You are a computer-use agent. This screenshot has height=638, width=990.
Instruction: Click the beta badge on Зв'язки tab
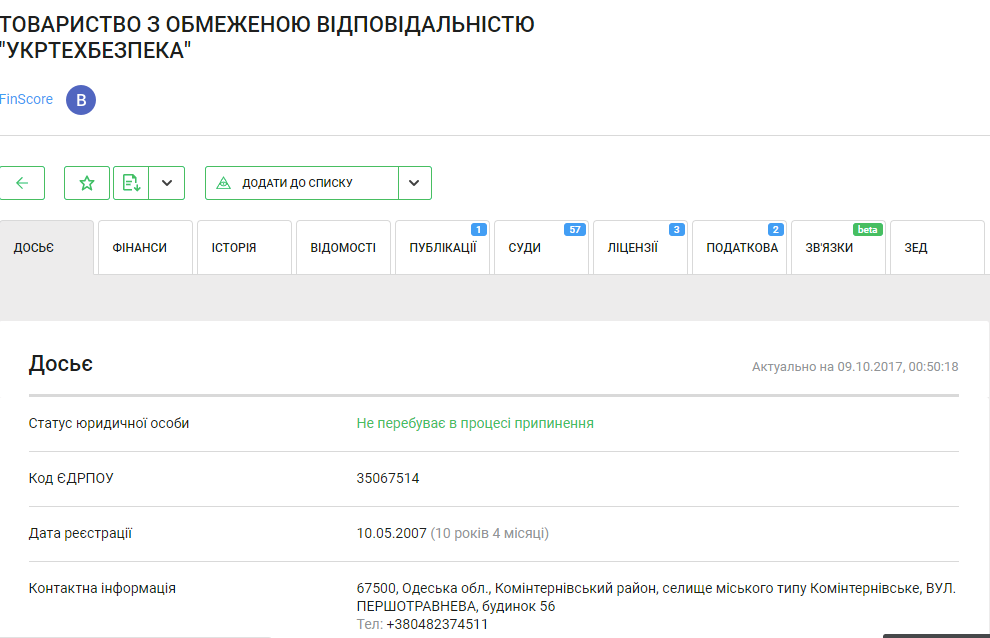coord(867,230)
